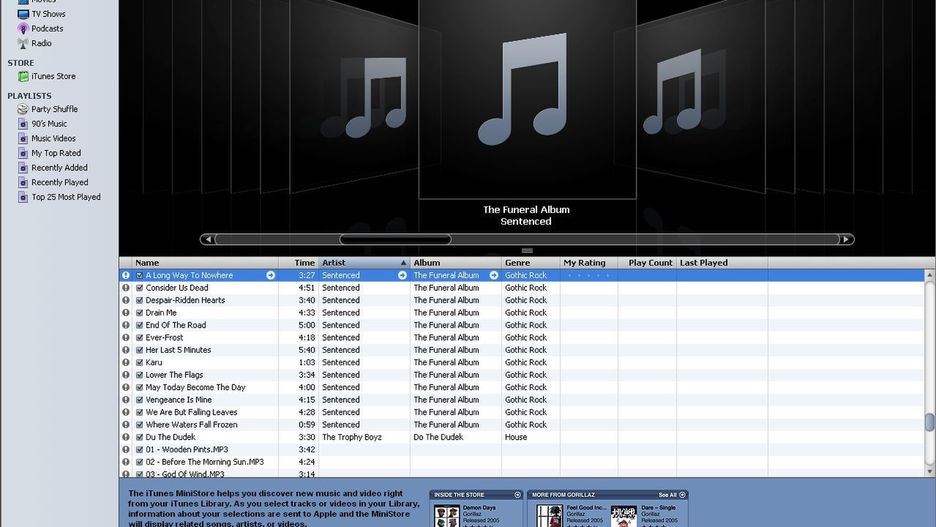This screenshot has width=936, height=527.
Task: Select the album cover right of center
Action: pyautogui.click(x=701, y=95)
